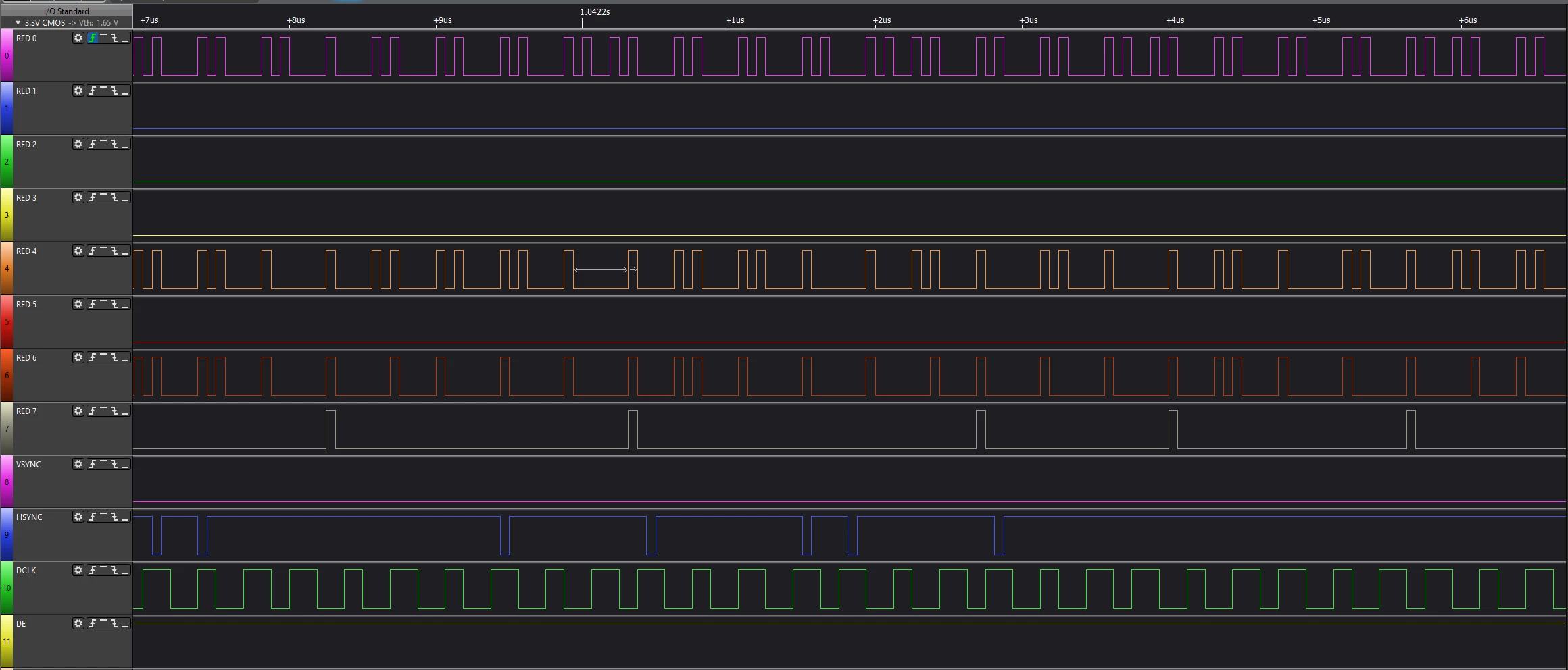Open settings gear for RED 1 channel
1568x670 pixels.
pos(78,91)
